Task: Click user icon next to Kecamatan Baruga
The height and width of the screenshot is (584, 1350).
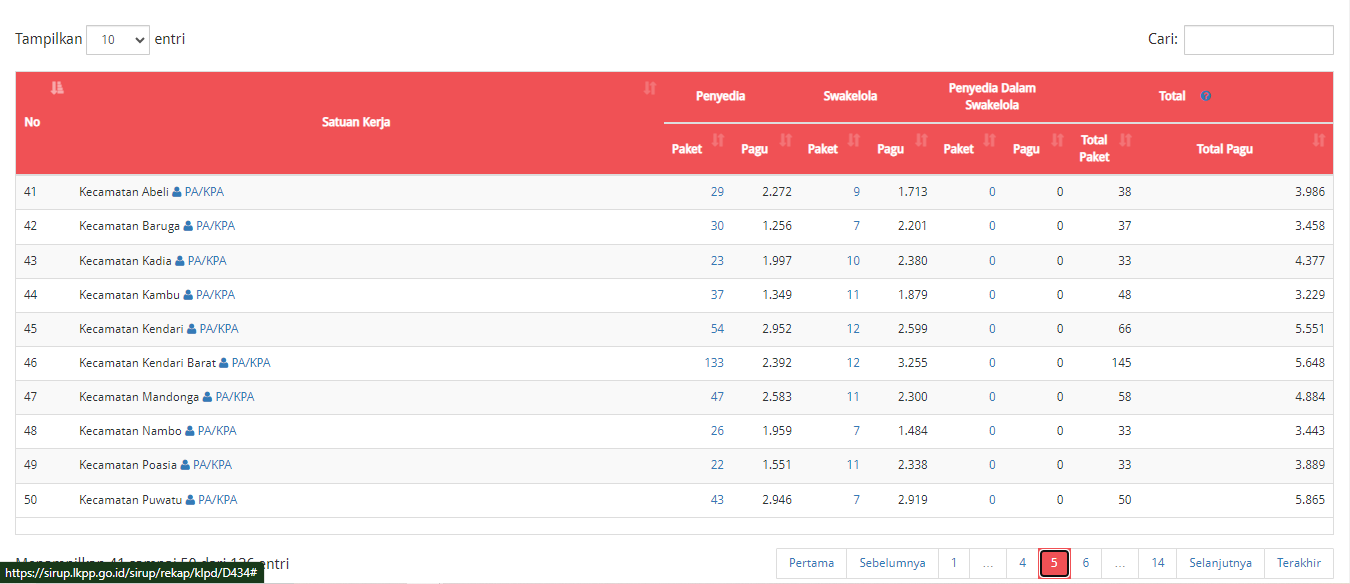Action: tap(188, 226)
